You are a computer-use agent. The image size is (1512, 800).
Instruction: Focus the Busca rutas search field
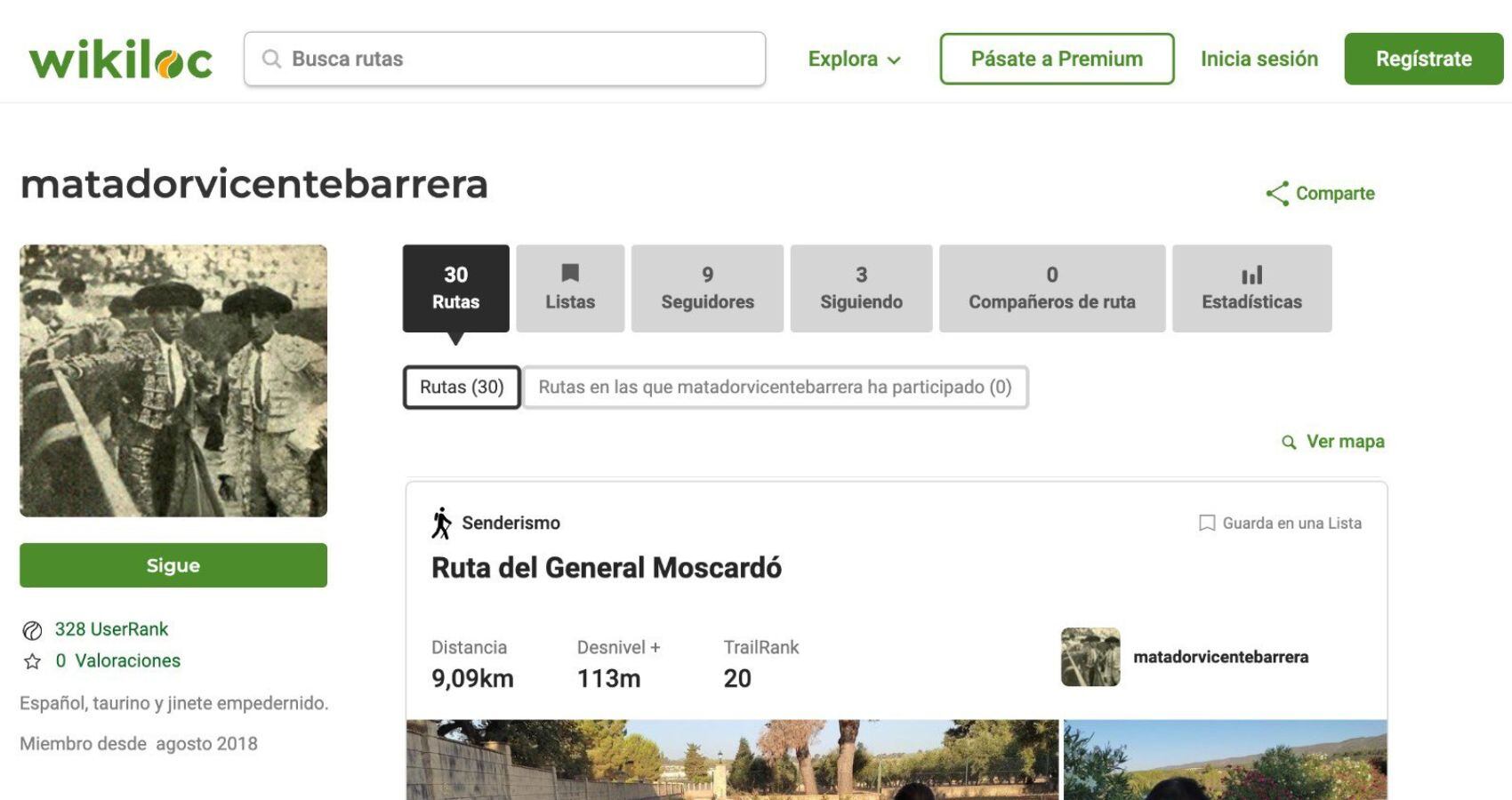tap(504, 59)
